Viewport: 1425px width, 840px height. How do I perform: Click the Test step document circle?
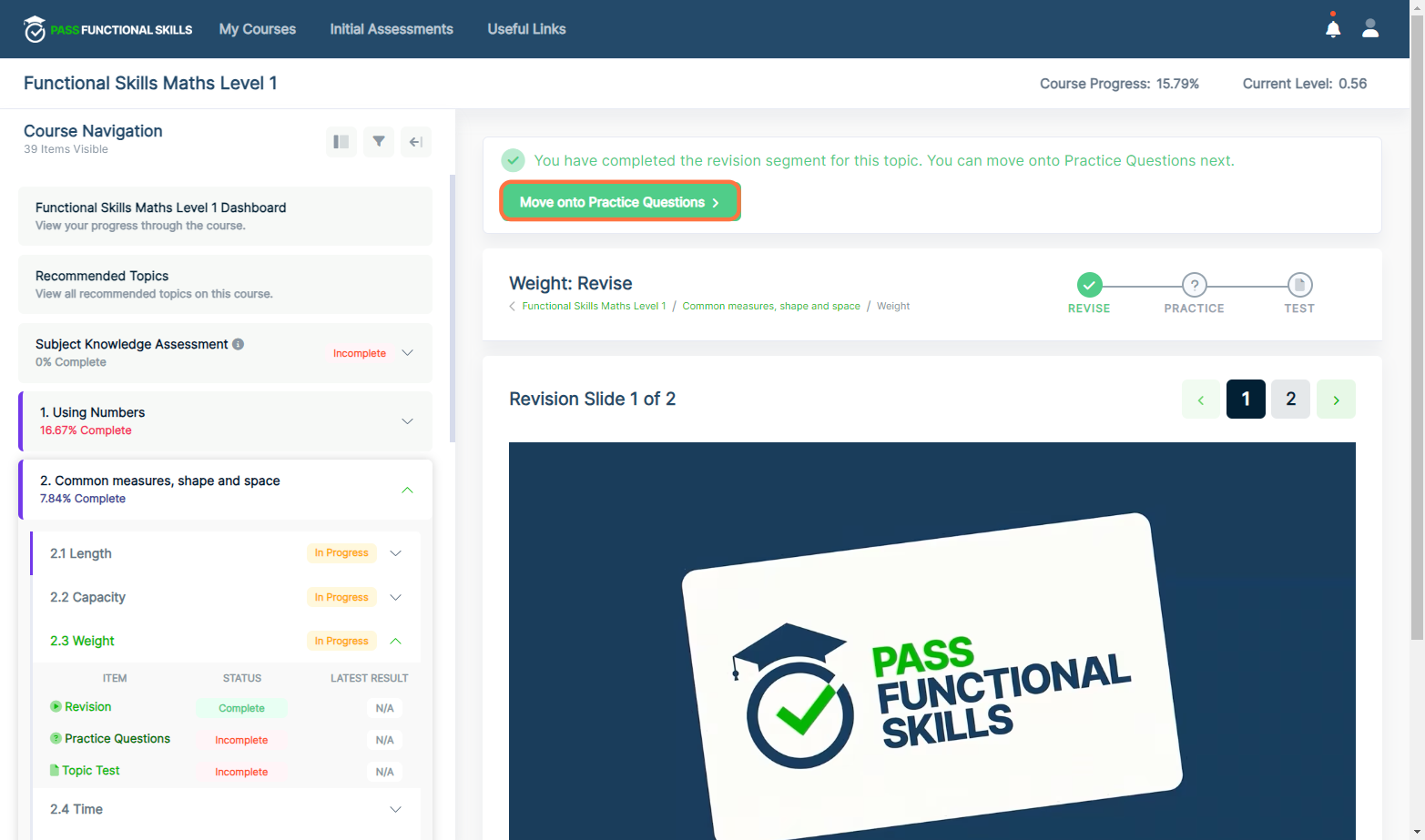tap(1299, 285)
